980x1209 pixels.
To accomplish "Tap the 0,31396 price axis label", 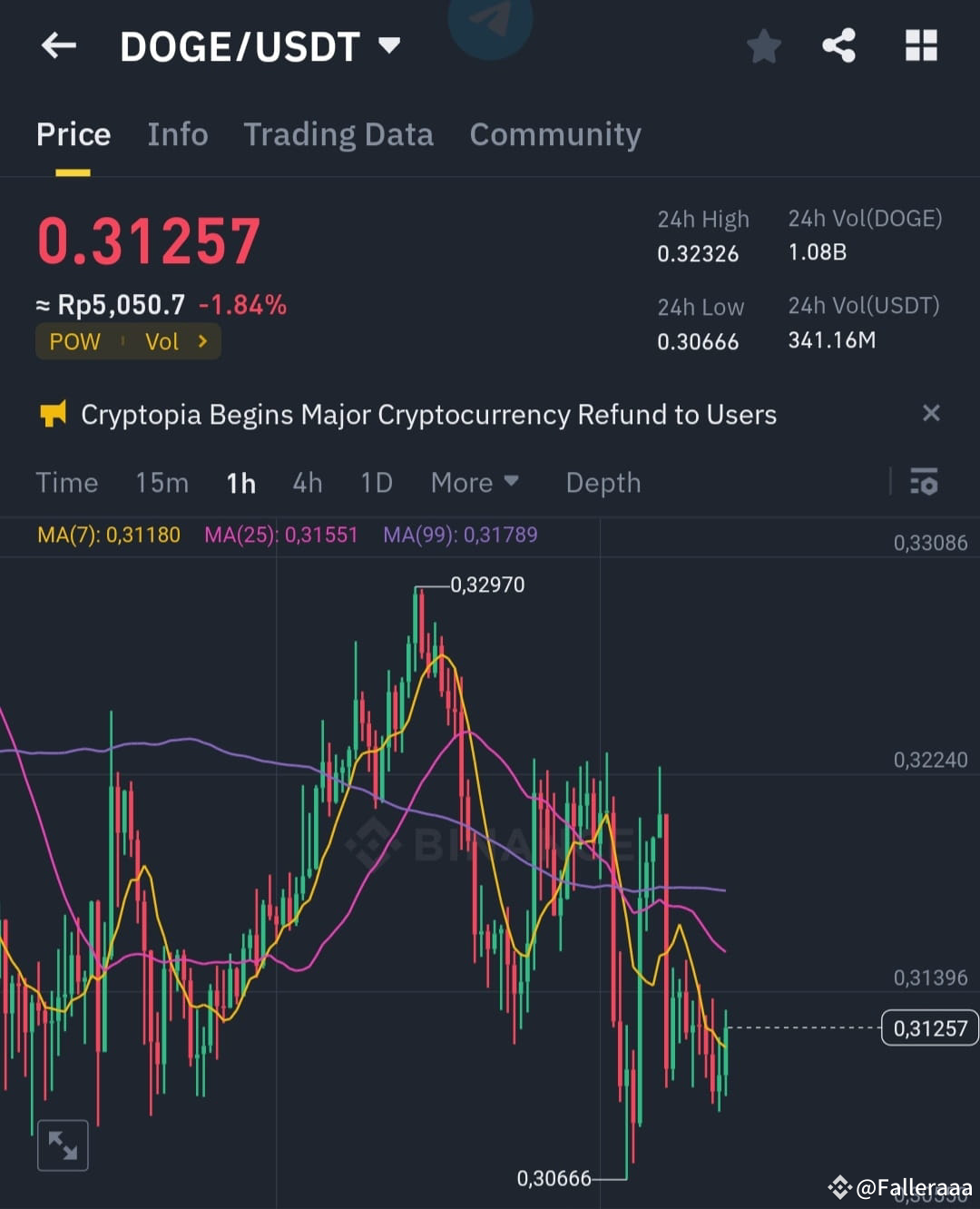I will point(930,978).
